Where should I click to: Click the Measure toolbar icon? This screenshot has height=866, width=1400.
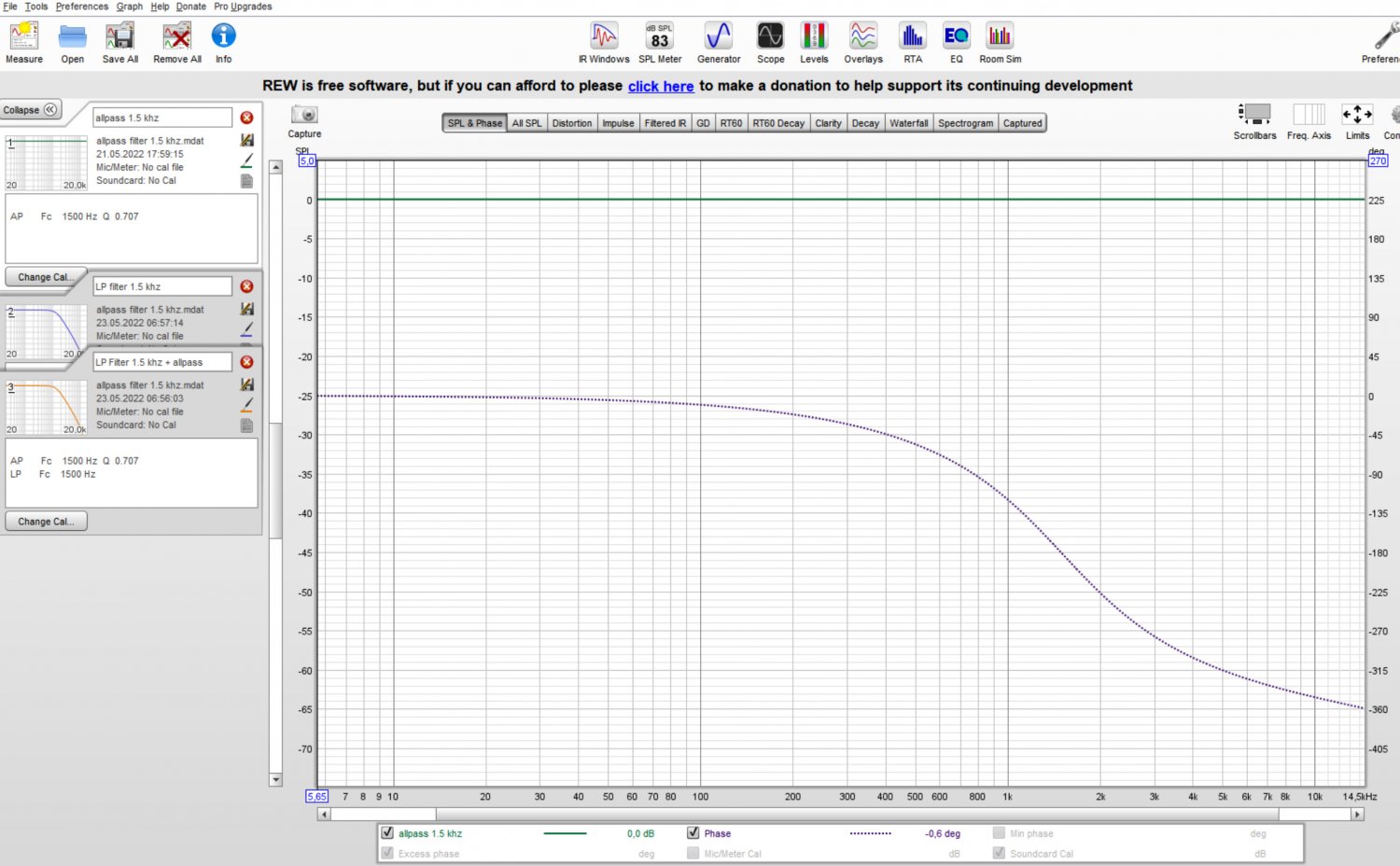[23, 37]
